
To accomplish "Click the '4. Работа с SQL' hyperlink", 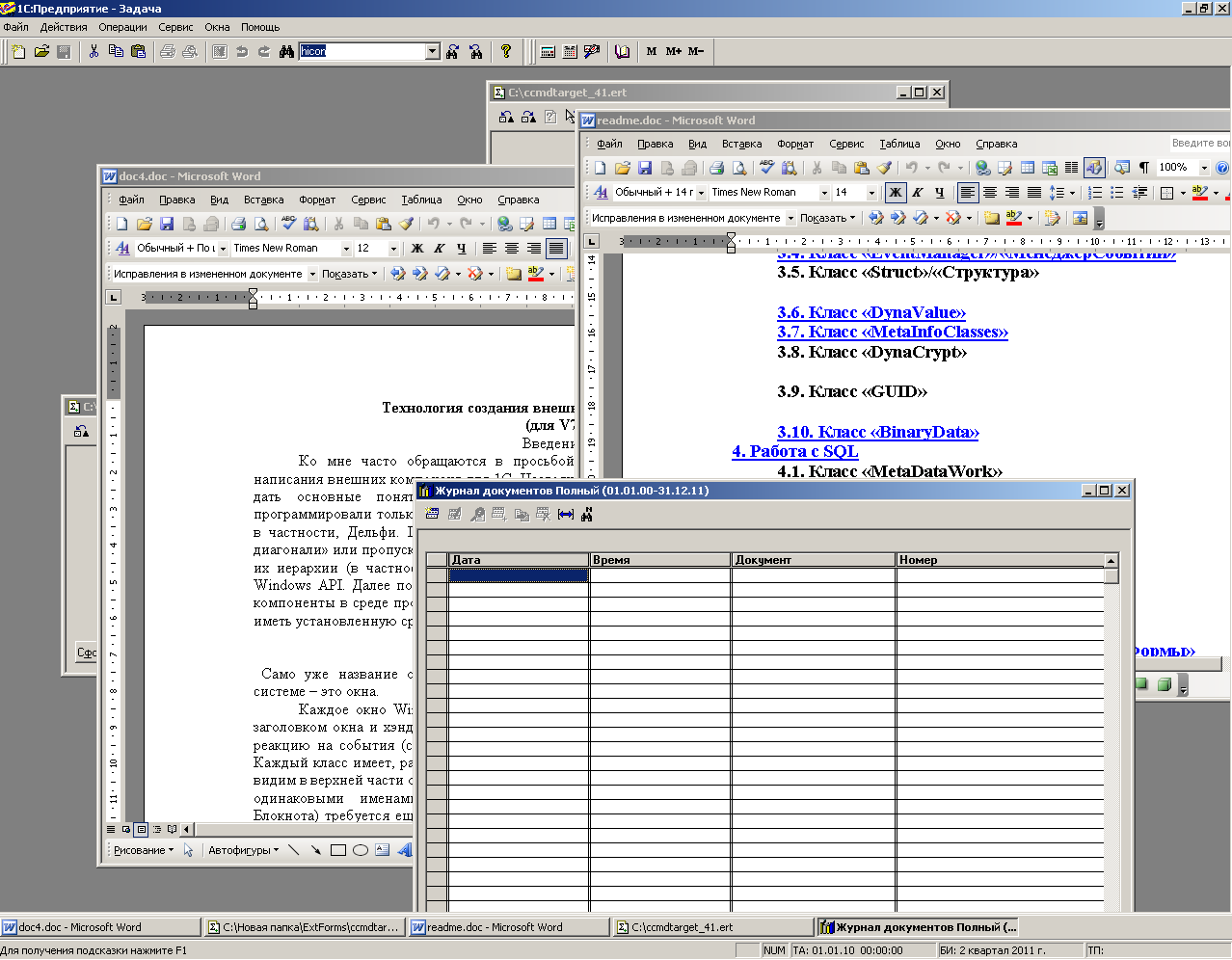I will 794,451.
